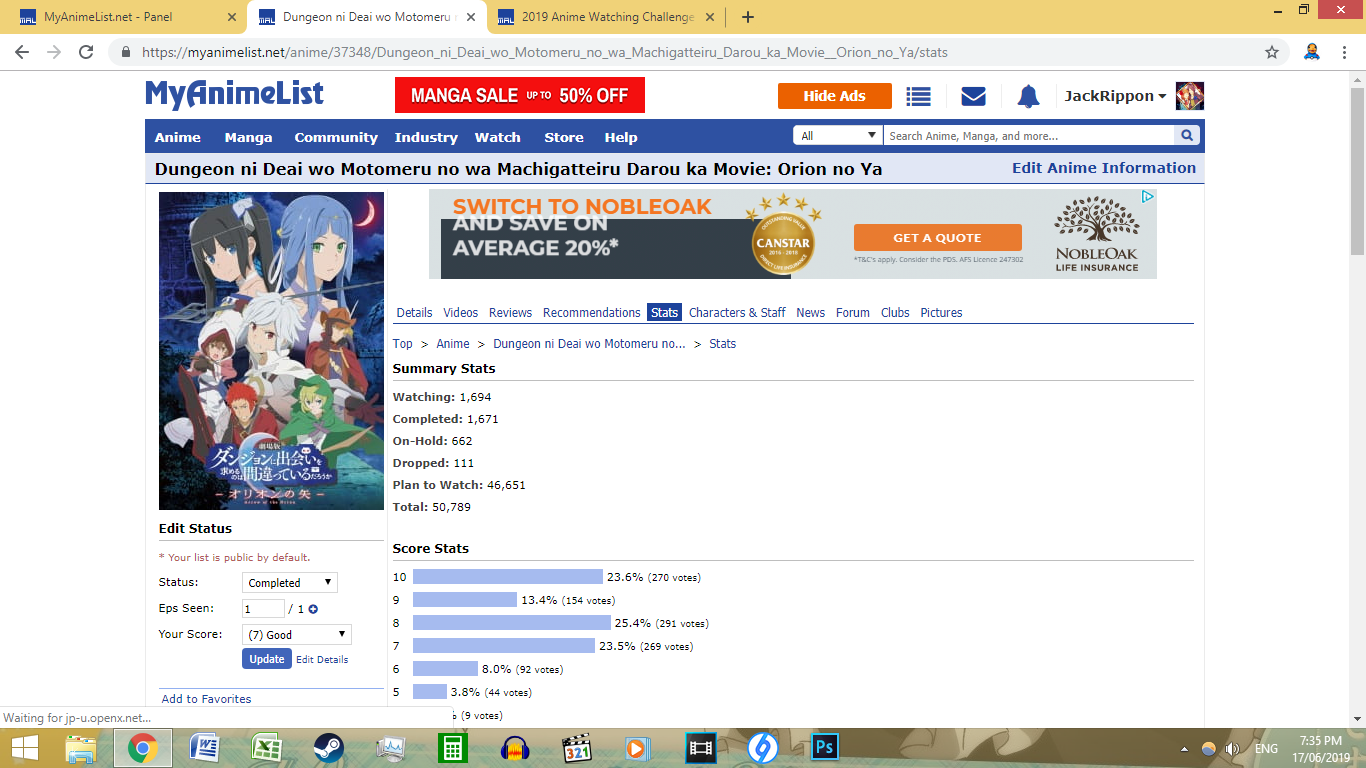Expand the Status dropdown showing Completed

289,583
